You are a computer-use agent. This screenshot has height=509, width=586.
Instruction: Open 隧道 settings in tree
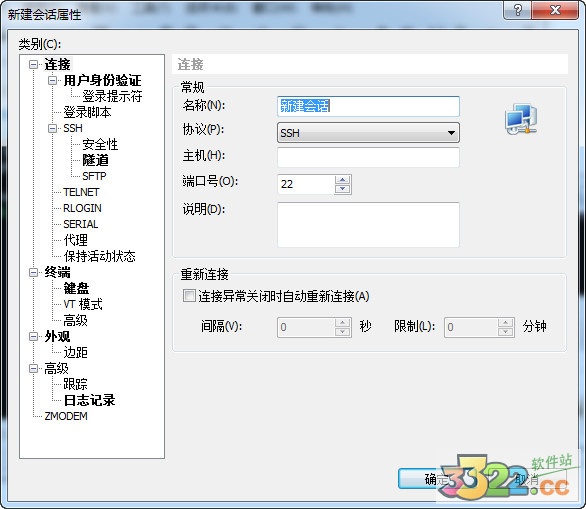[x=96, y=160]
